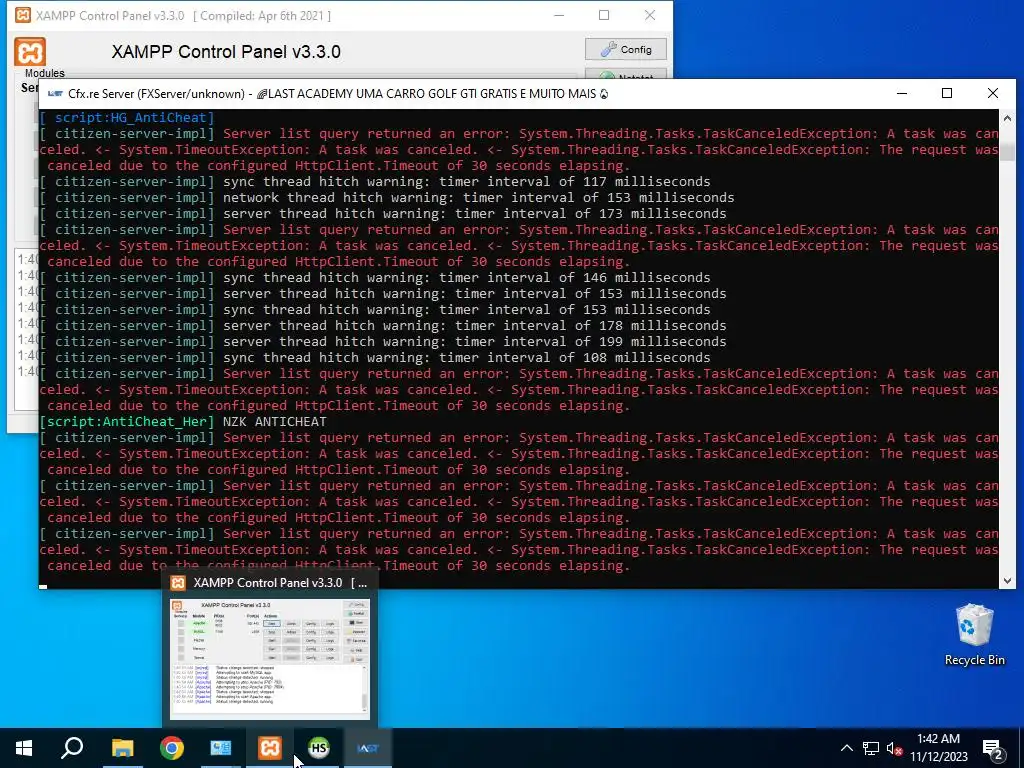The image size is (1024, 768).
Task: Show hidden tray icons chevron
Action: click(x=846, y=748)
